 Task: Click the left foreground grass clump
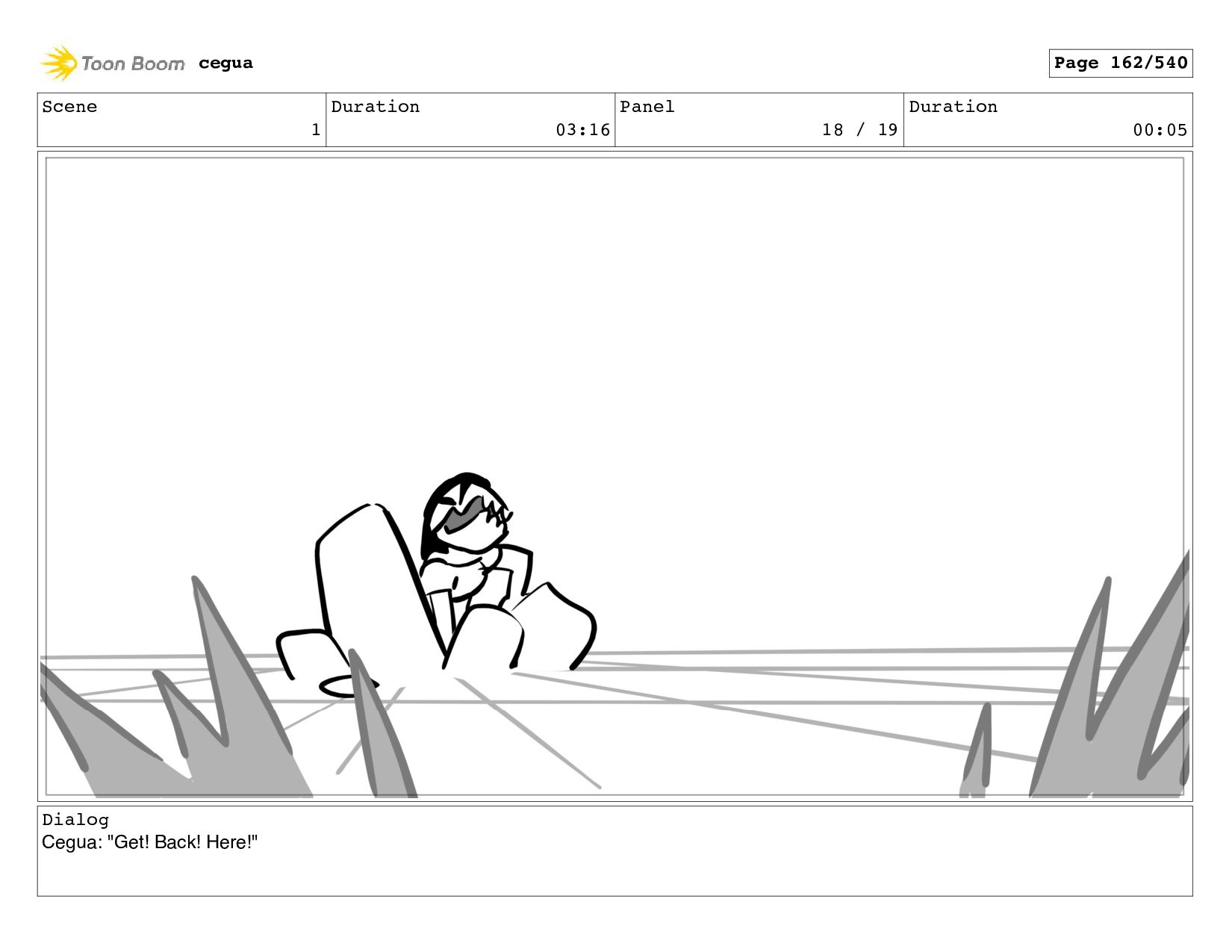point(172,717)
